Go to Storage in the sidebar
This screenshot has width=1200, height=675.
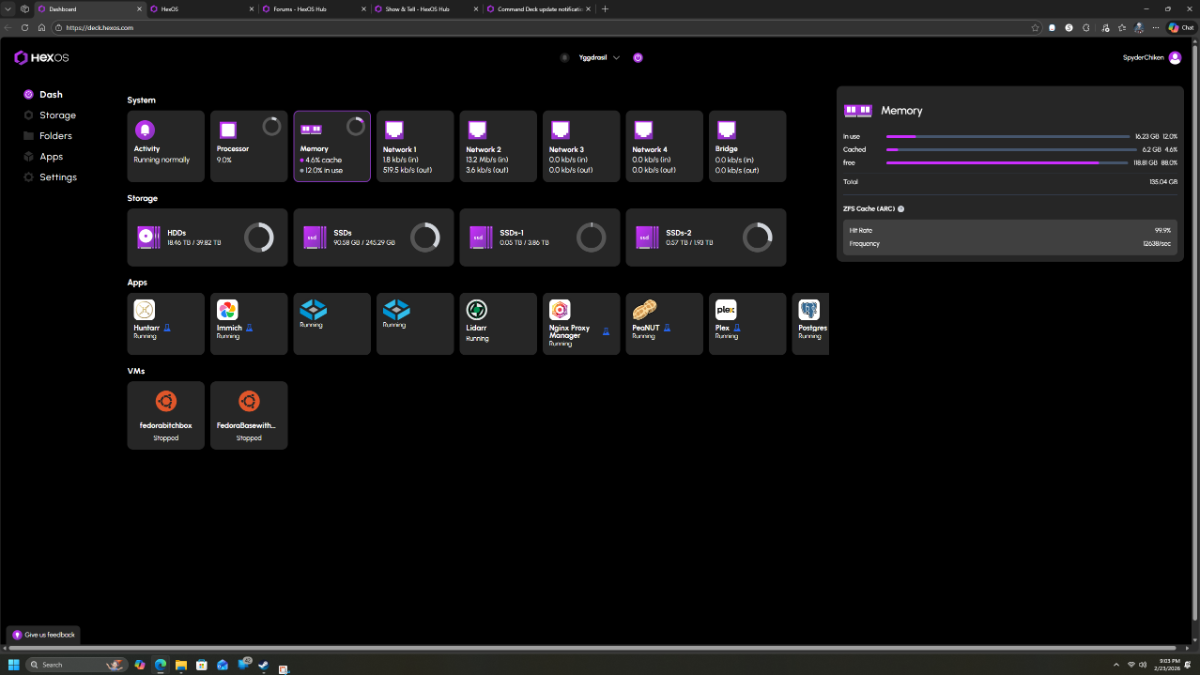(x=57, y=115)
